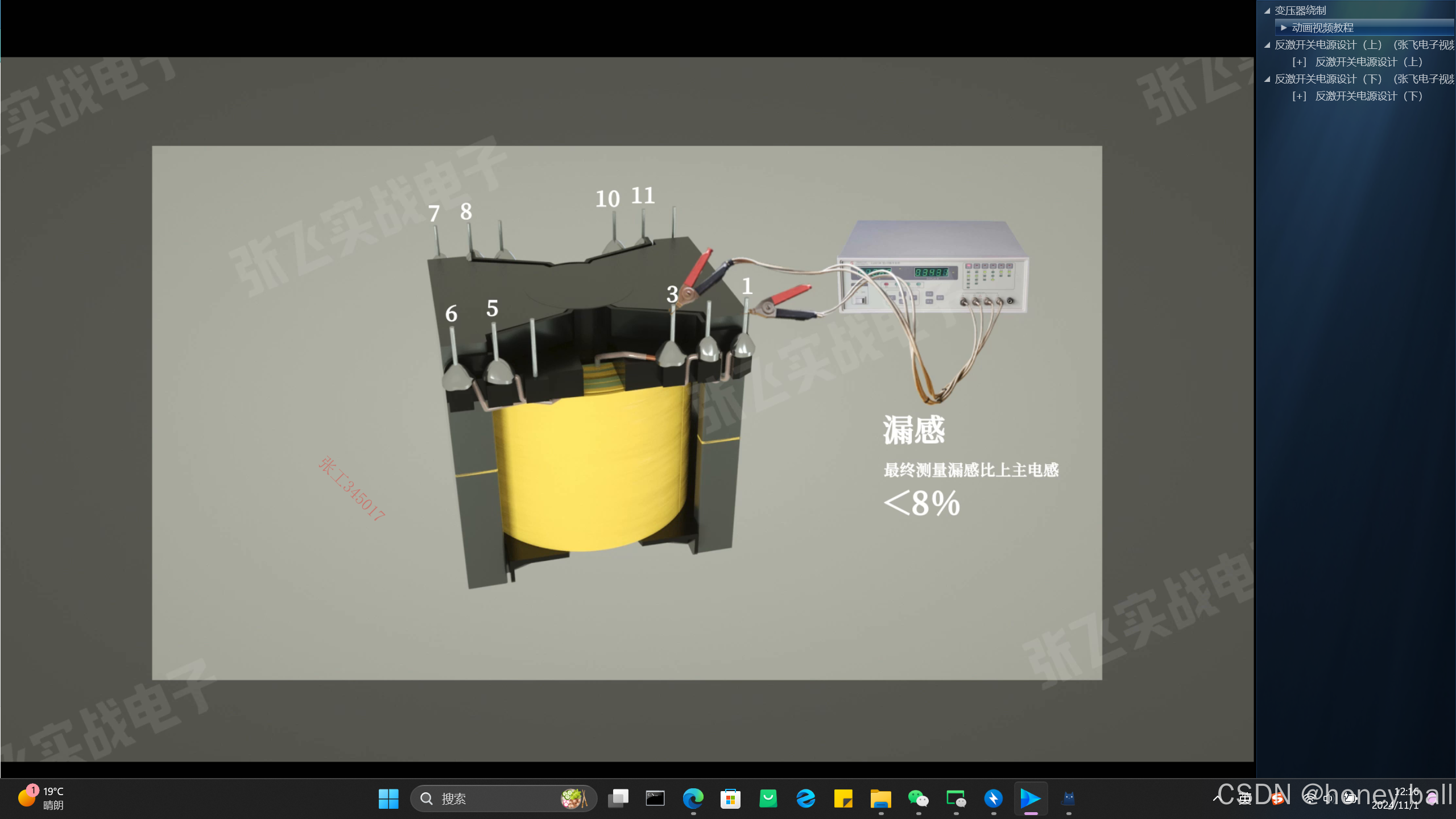Open the Windows Start menu
Image resolution: width=1456 pixels, height=819 pixels.
pyautogui.click(x=388, y=799)
